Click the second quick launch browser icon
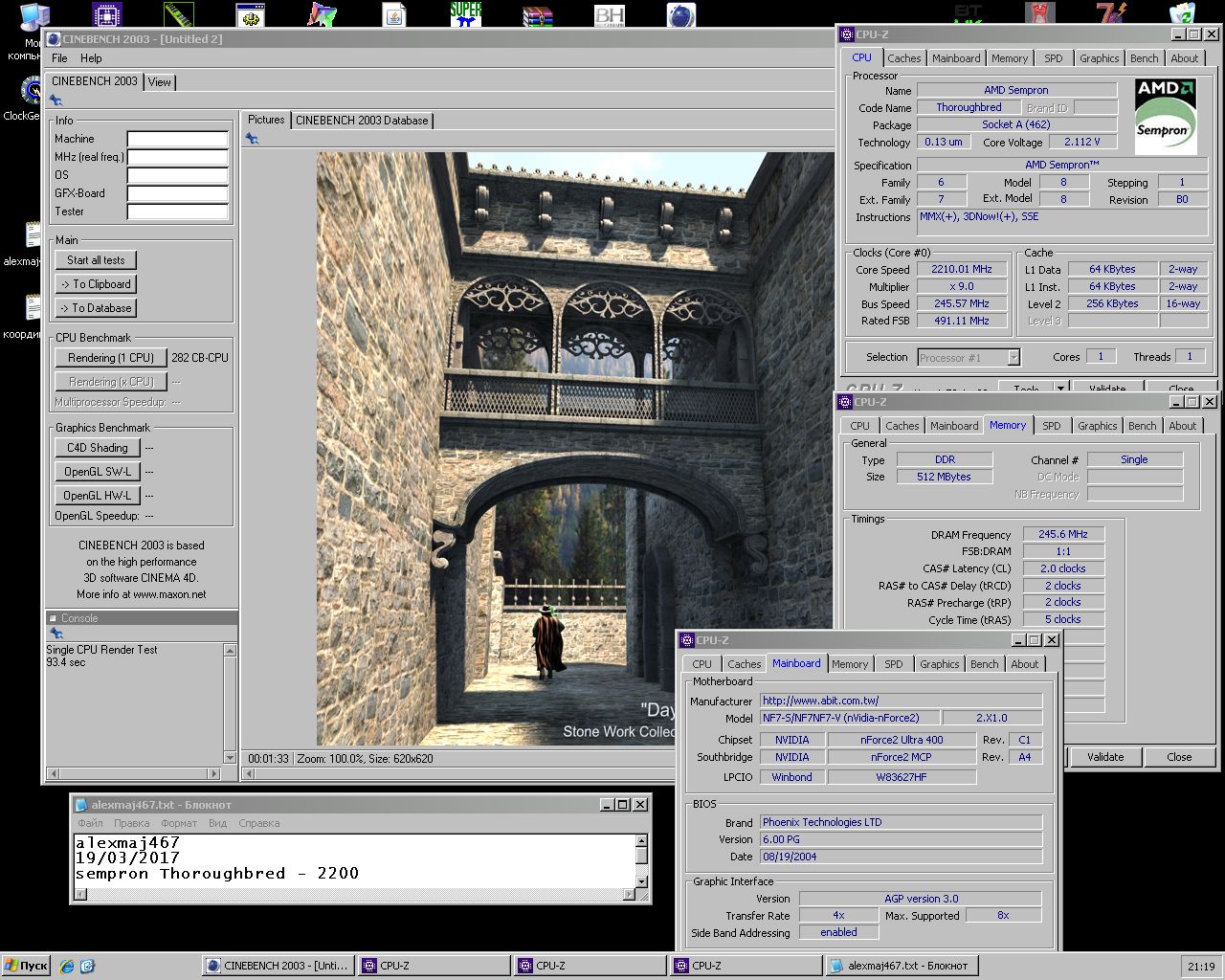 tap(87, 966)
